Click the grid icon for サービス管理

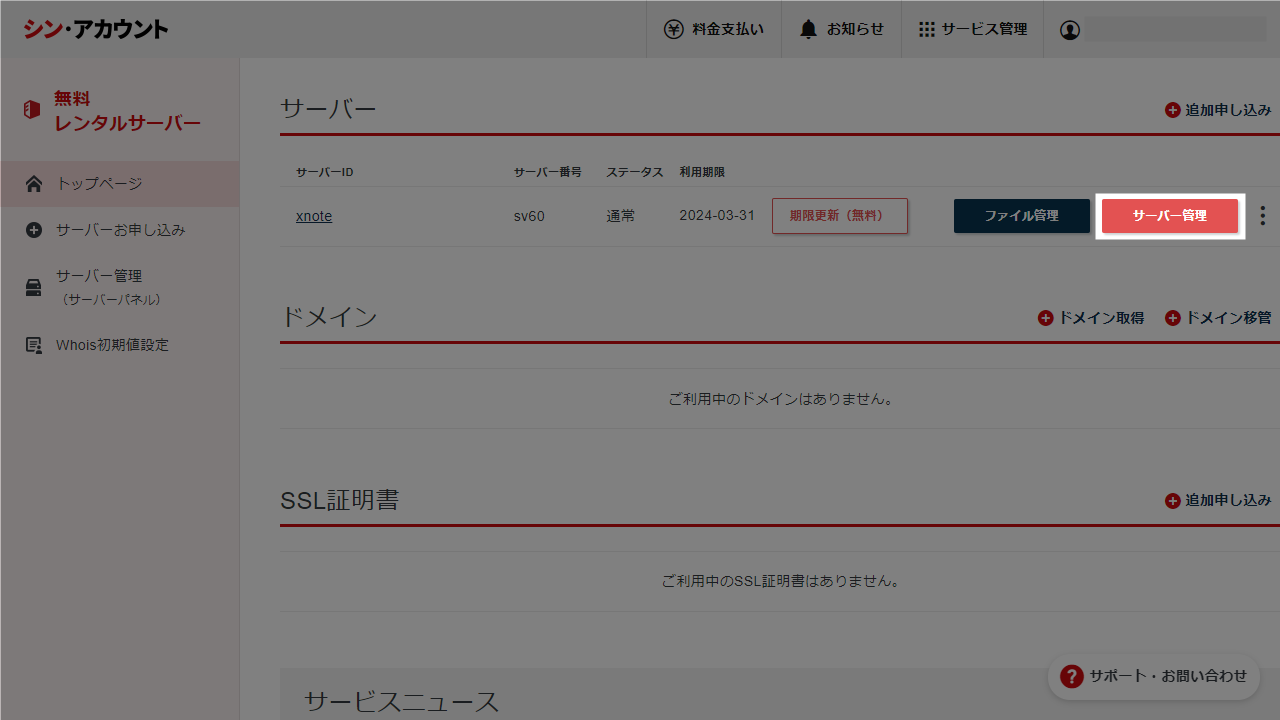click(927, 29)
